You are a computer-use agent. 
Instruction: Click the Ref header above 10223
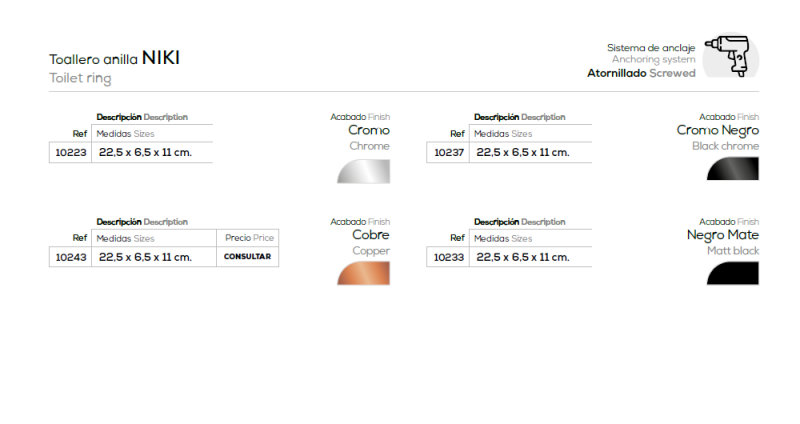[80, 134]
